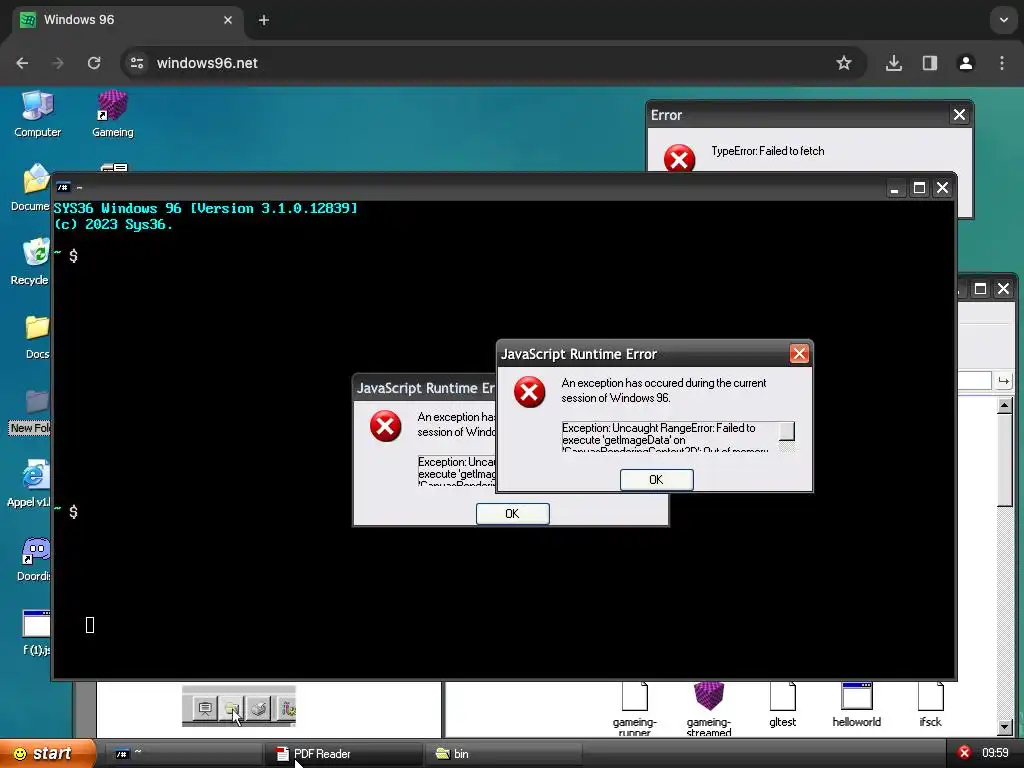1024x768 pixels.
Task: Click the '(c) 2023 Sys36.' terminal line
Action: [113, 224]
